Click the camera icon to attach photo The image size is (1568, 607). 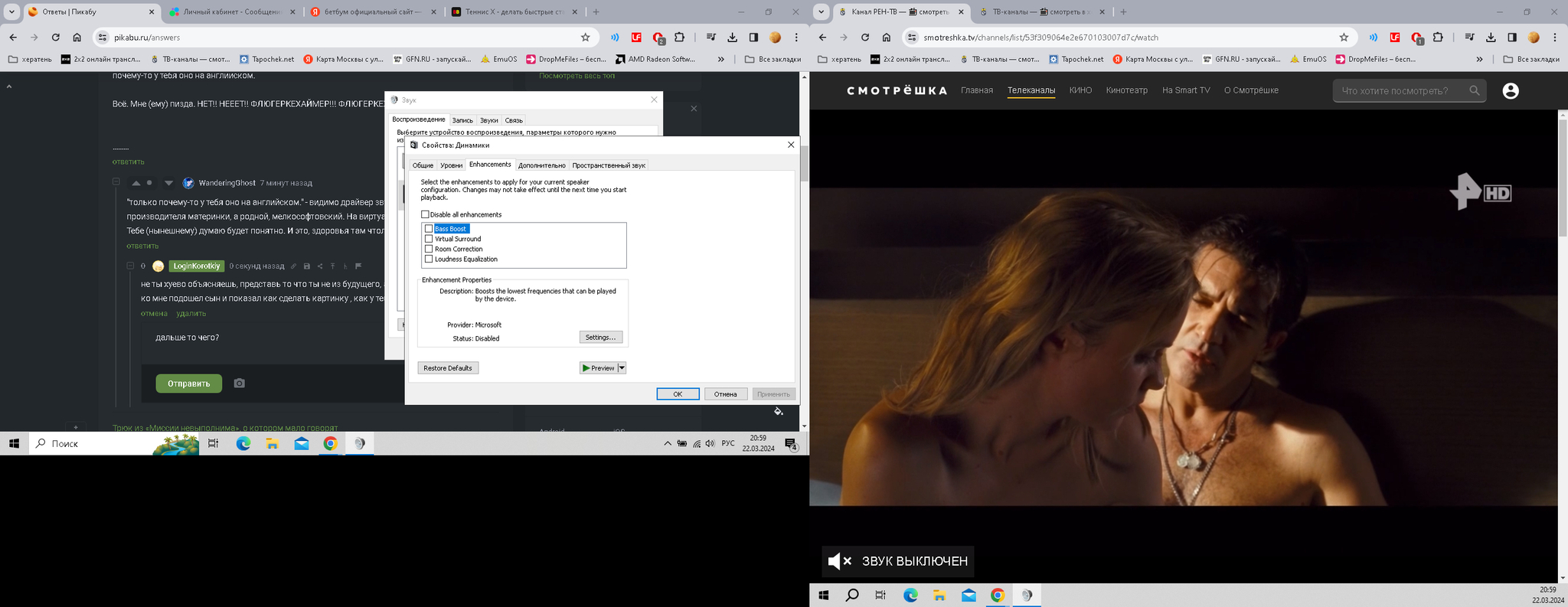point(239,383)
